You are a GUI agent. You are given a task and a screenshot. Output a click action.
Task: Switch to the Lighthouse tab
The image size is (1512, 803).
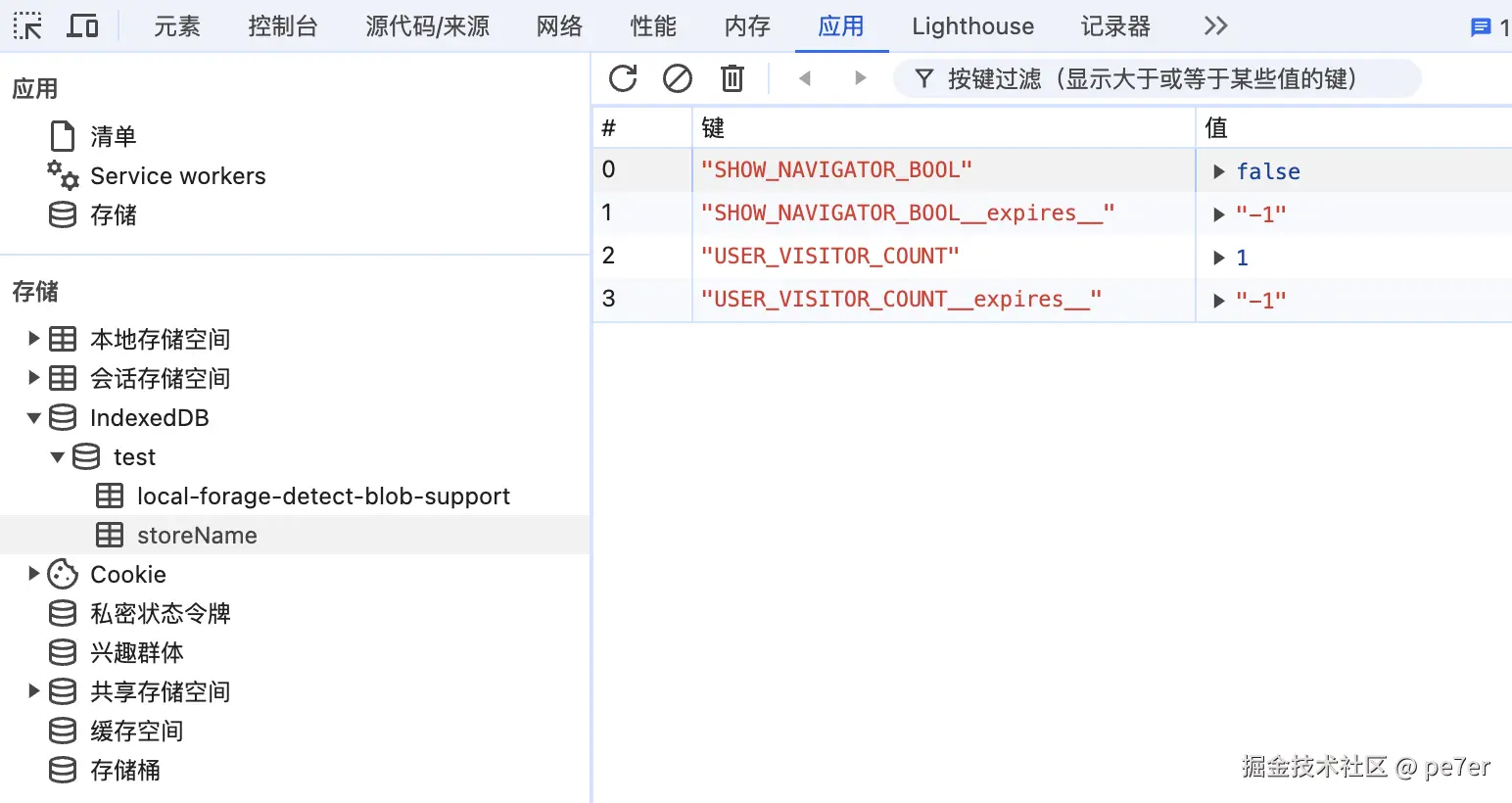tap(972, 26)
